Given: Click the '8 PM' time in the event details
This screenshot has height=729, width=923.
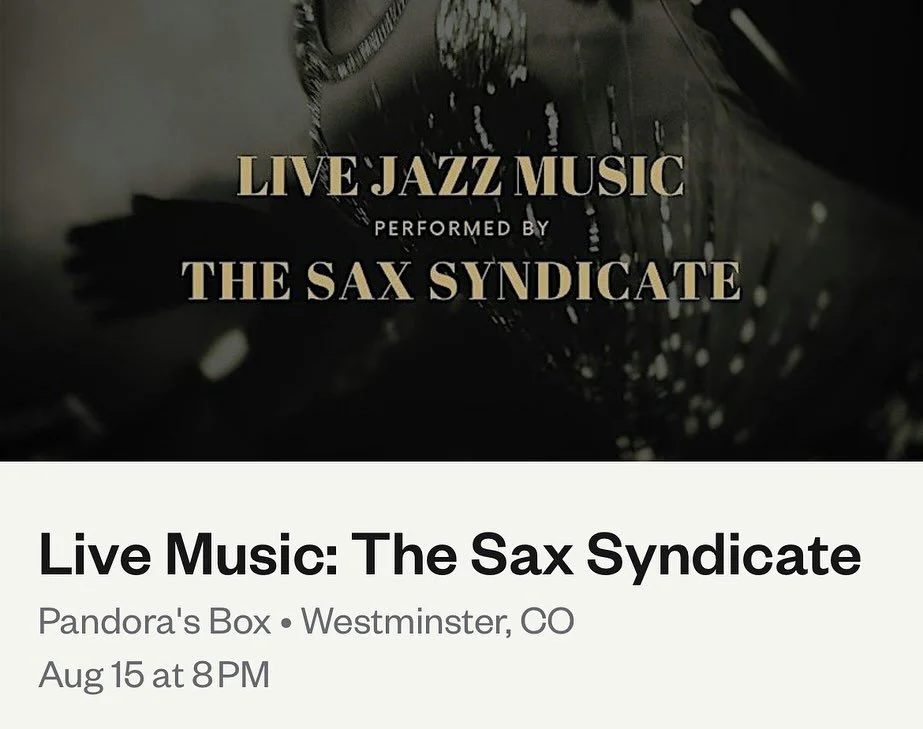Looking at the screenshot, I should pyautogui.click(x=231, y=675).
